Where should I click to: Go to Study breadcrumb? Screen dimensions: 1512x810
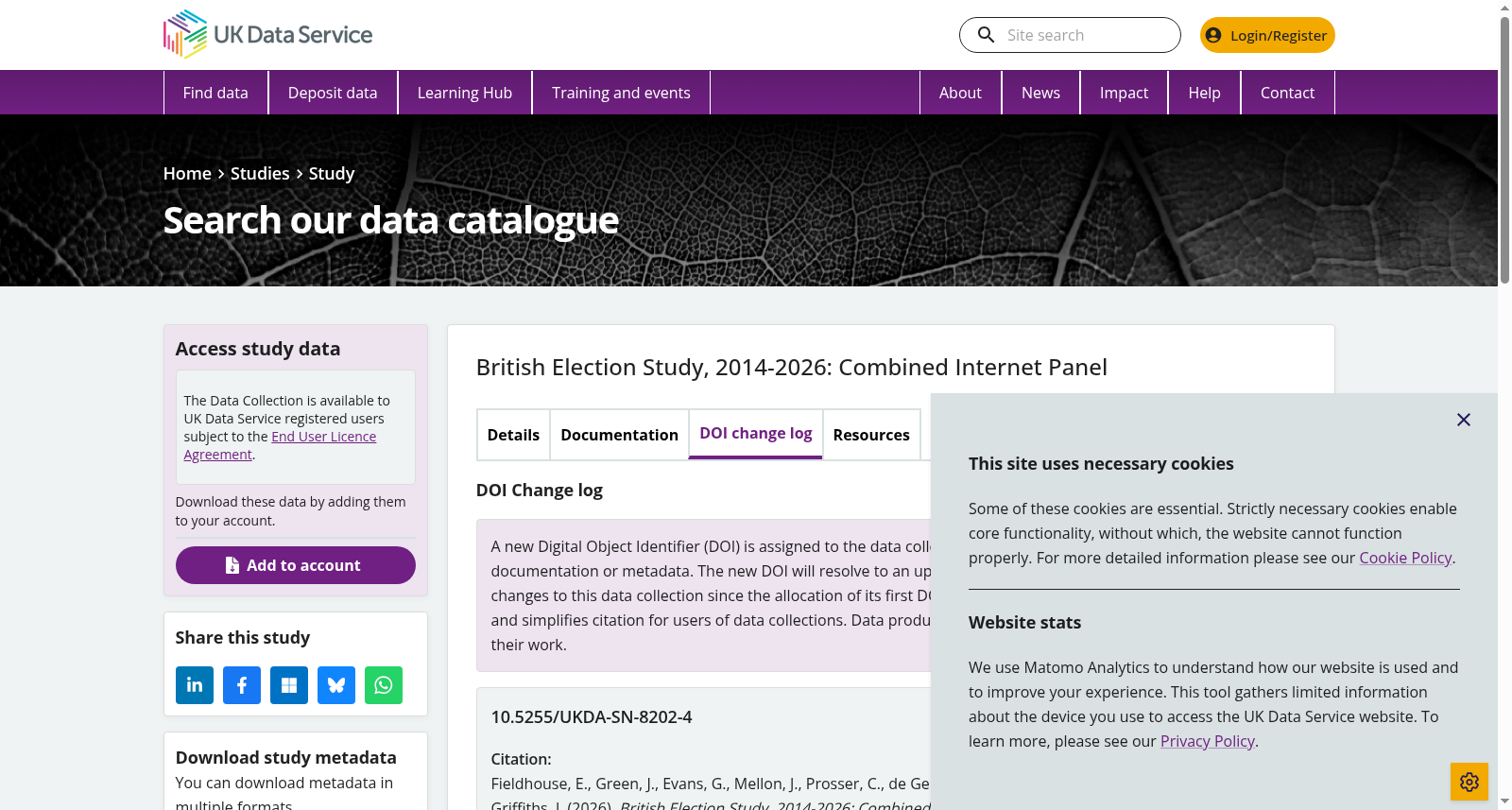point(332,173)
